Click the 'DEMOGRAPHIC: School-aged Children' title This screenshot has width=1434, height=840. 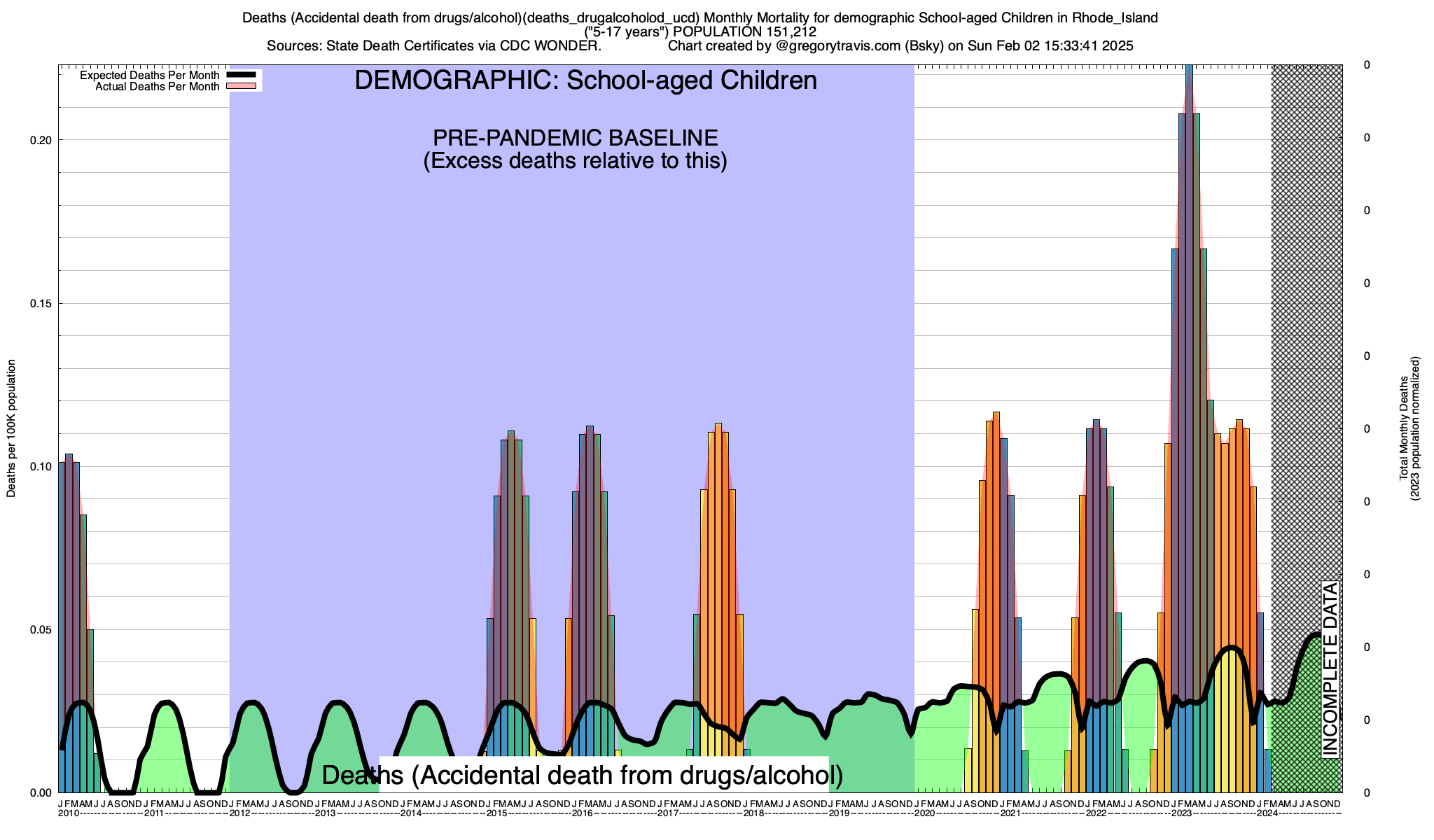point(585,80)
